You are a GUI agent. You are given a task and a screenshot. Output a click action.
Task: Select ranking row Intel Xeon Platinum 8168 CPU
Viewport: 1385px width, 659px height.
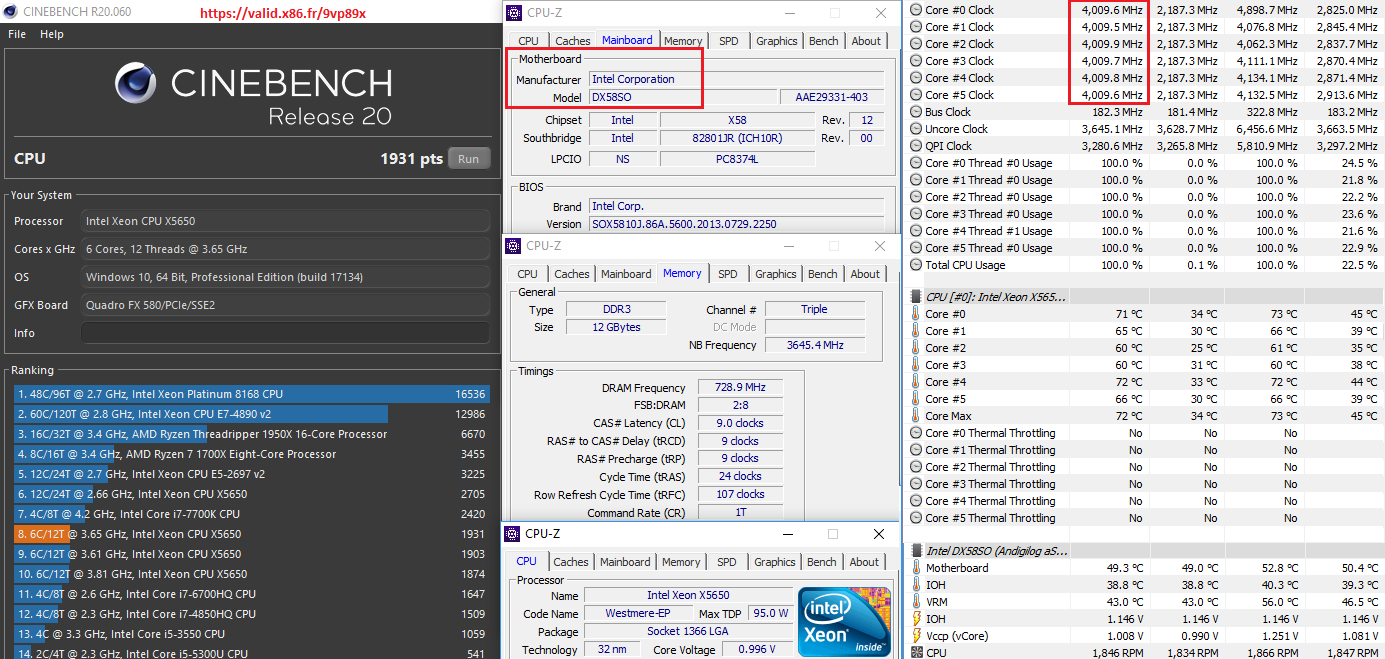click(251, 394)
